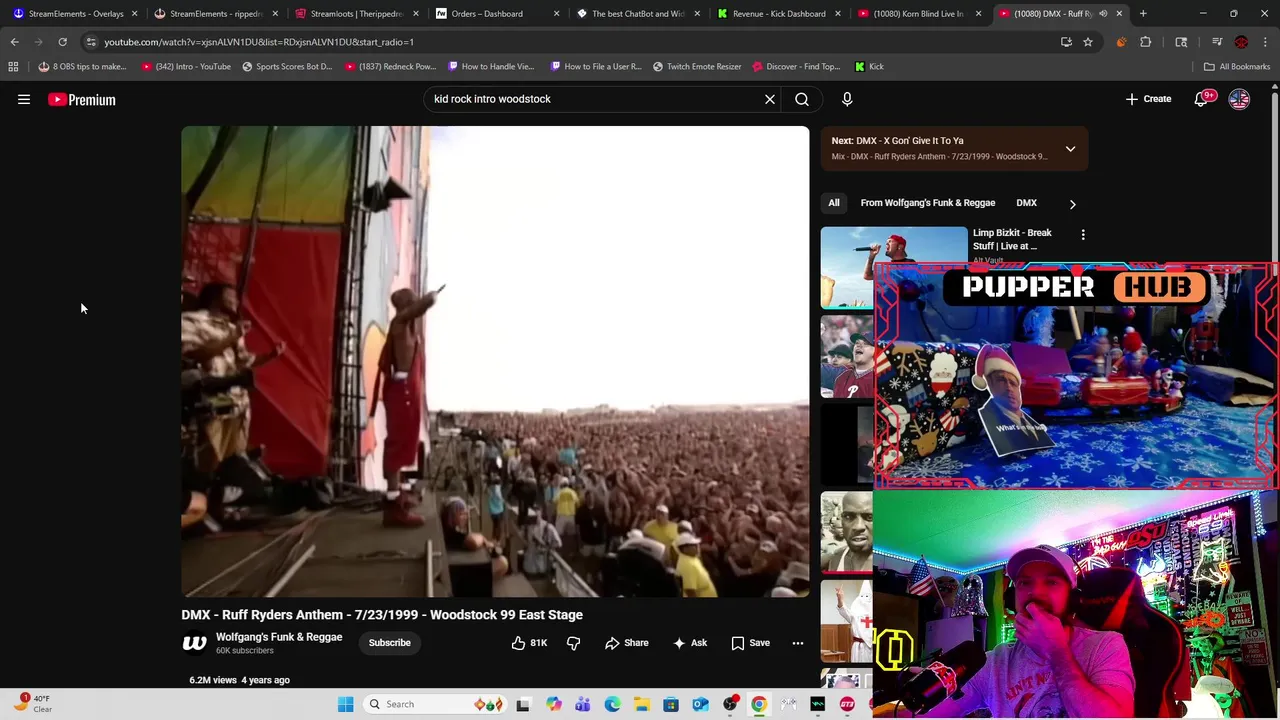Open Microsoft Edge from taskbar
Viewport: 1280px width, 720px height.
[x=612, y=704]
